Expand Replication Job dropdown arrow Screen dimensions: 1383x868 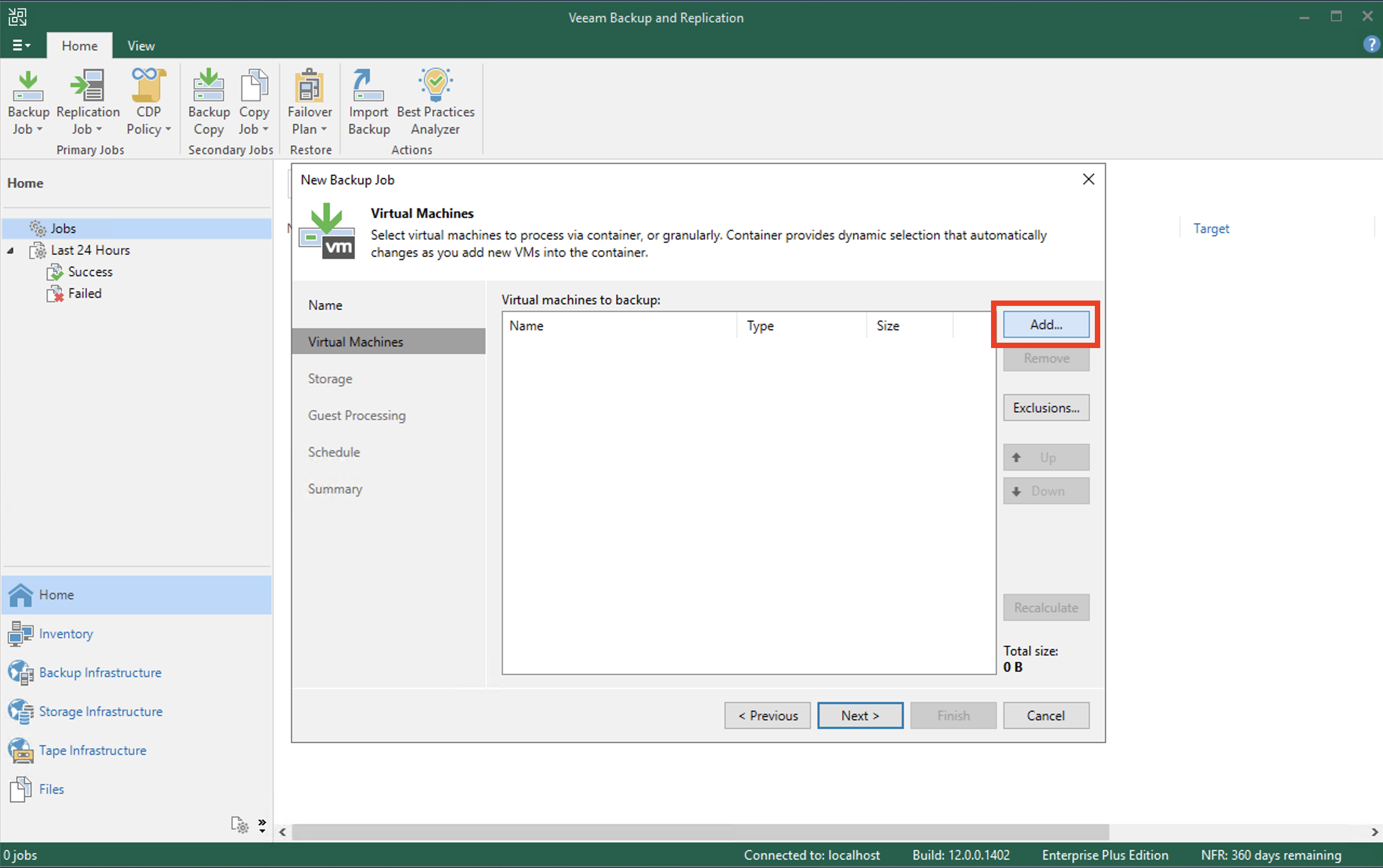coord(99,130)
